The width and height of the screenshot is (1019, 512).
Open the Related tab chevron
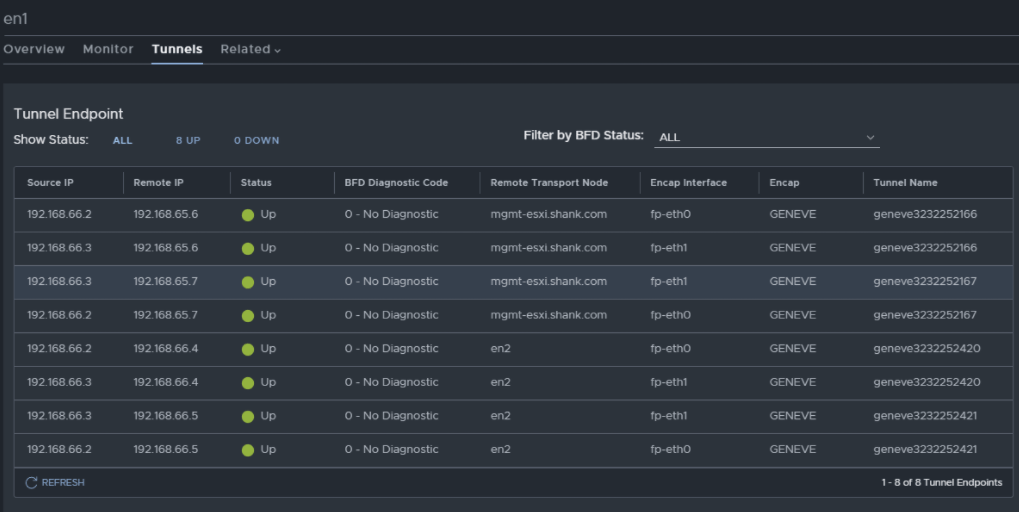coord(277,50)
